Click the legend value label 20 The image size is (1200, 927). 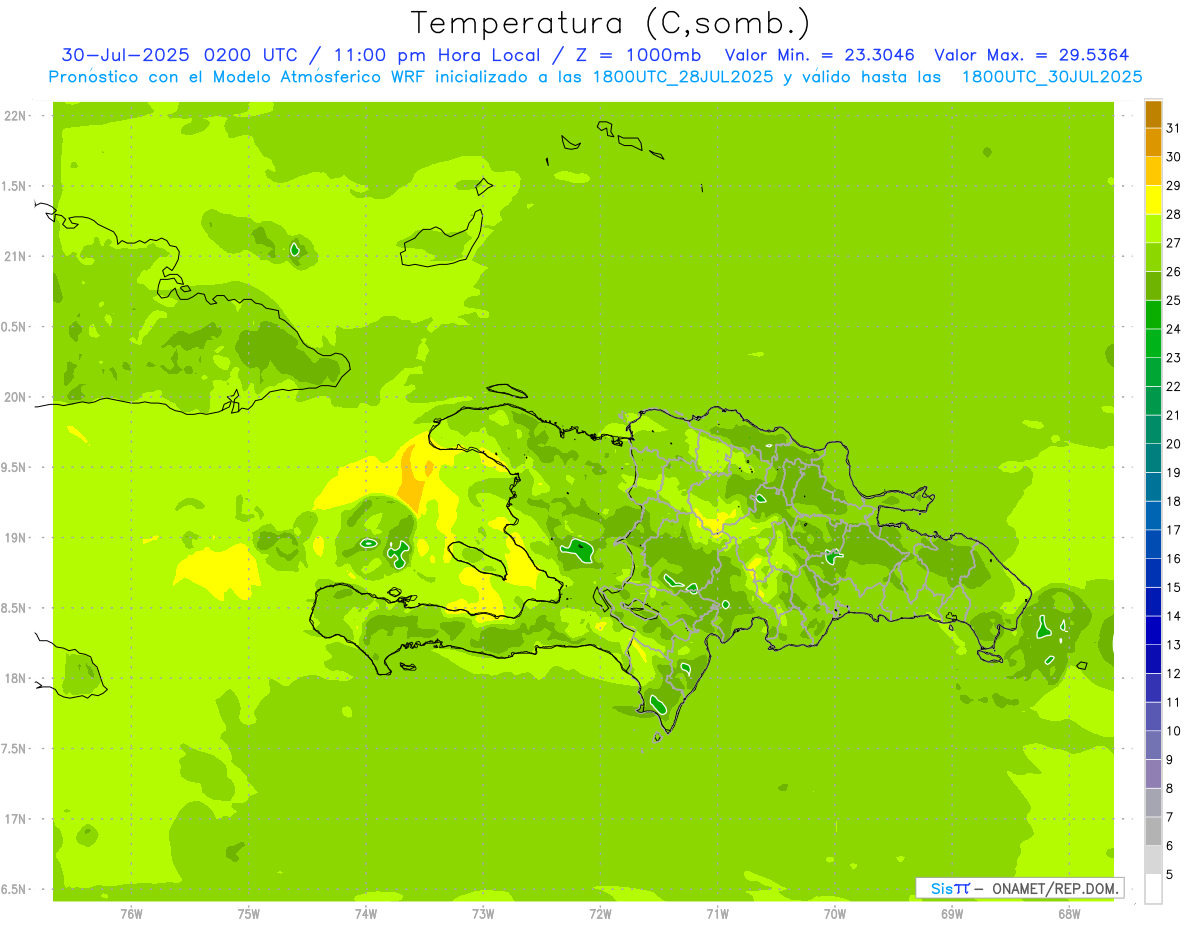click(x=1173, y=443)
